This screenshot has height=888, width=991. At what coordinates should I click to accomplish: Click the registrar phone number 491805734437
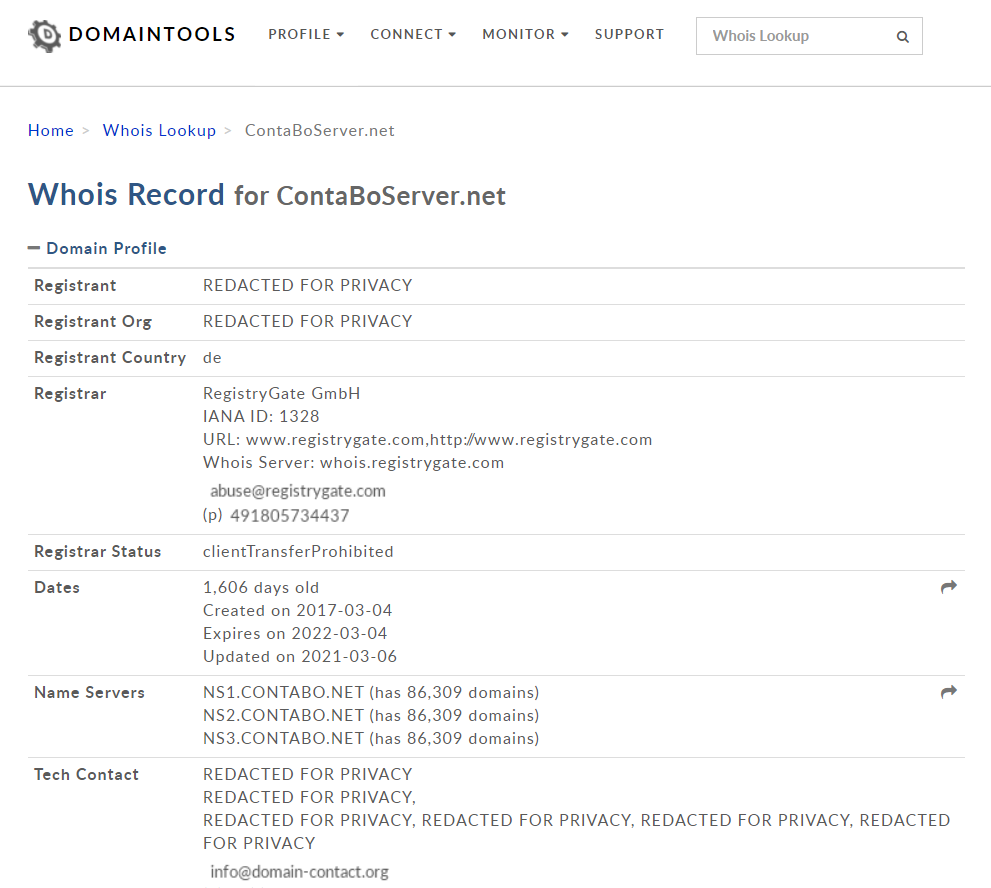(x=289, y=516)
